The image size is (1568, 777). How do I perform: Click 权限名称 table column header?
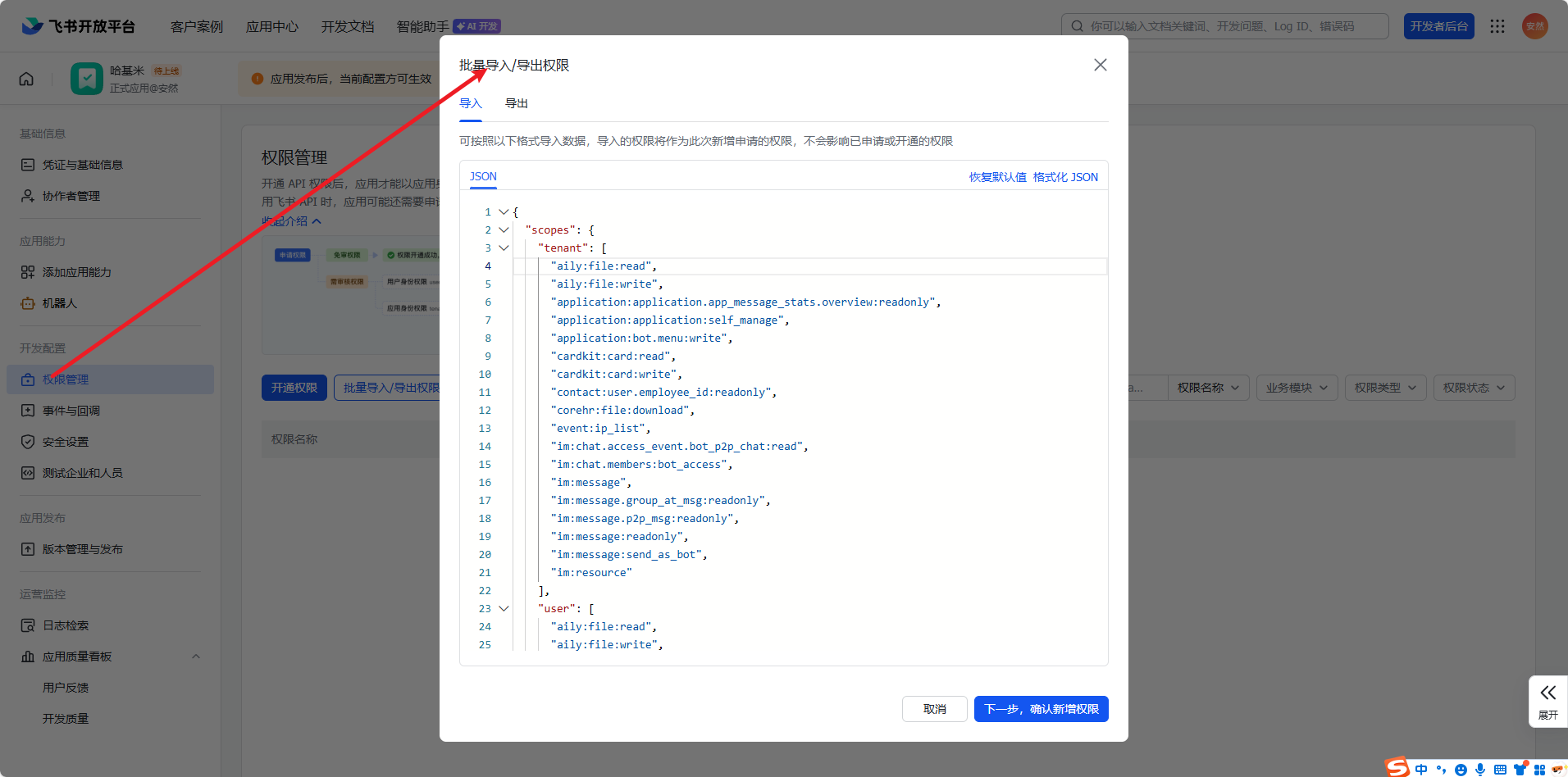pos(294,439)
